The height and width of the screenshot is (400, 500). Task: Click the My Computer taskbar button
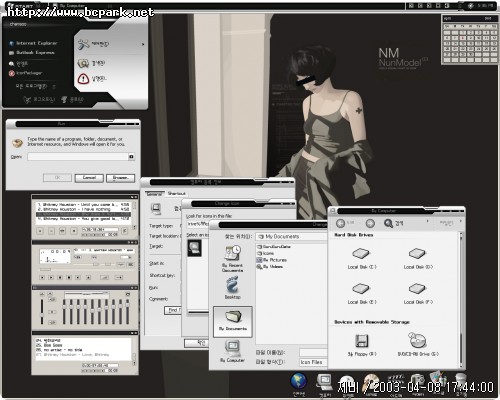(69, 5)
